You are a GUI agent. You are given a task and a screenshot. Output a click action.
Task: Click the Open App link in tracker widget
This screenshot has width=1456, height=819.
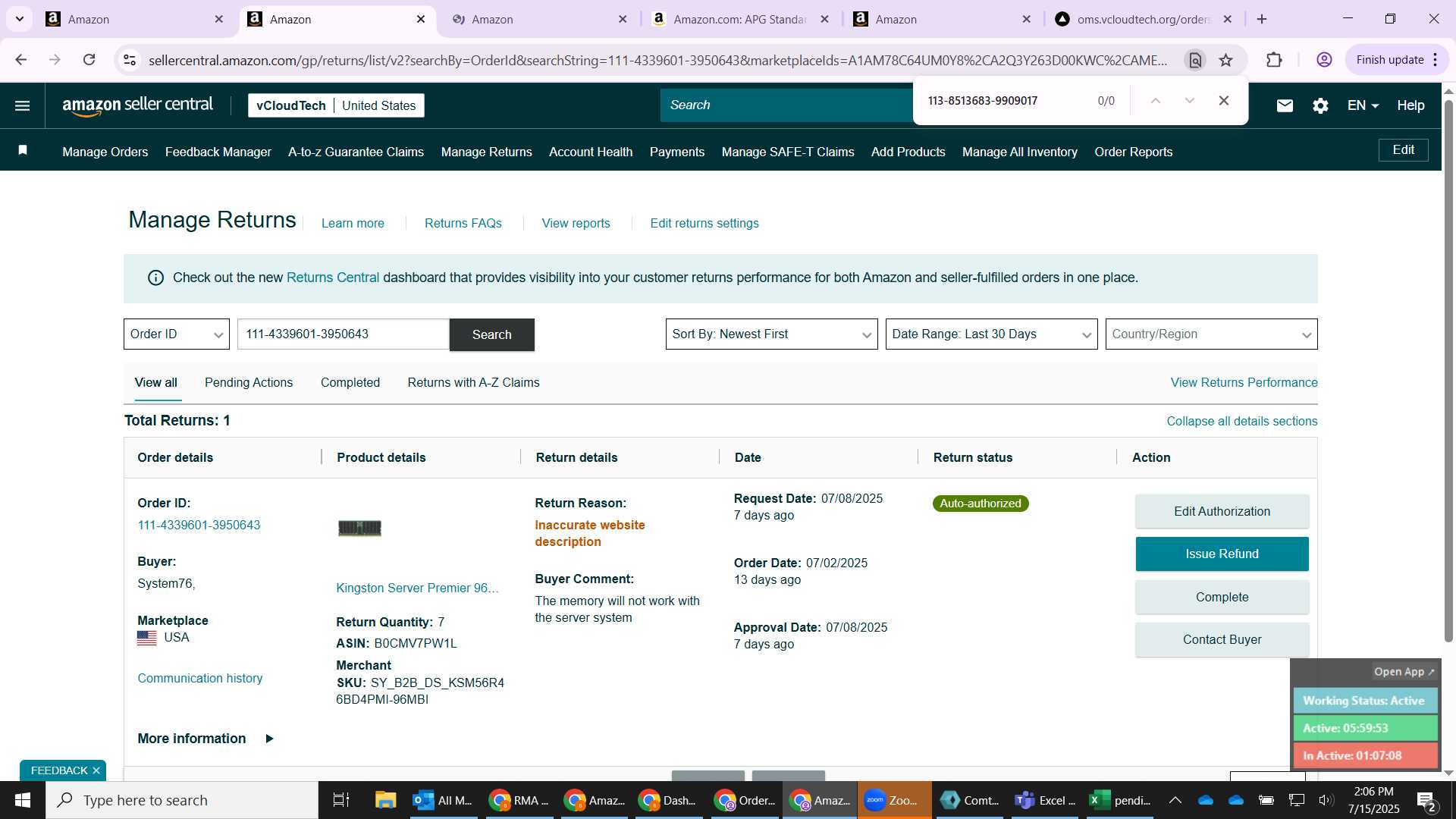1404,672
